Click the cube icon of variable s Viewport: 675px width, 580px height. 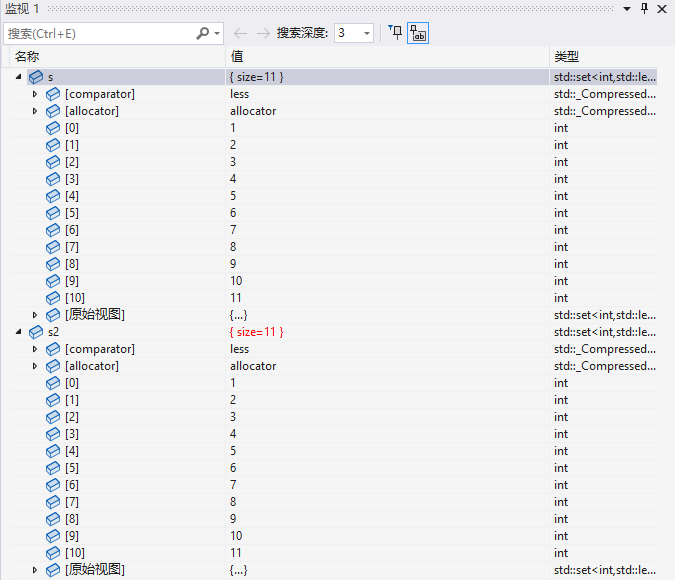coord(36,77)
